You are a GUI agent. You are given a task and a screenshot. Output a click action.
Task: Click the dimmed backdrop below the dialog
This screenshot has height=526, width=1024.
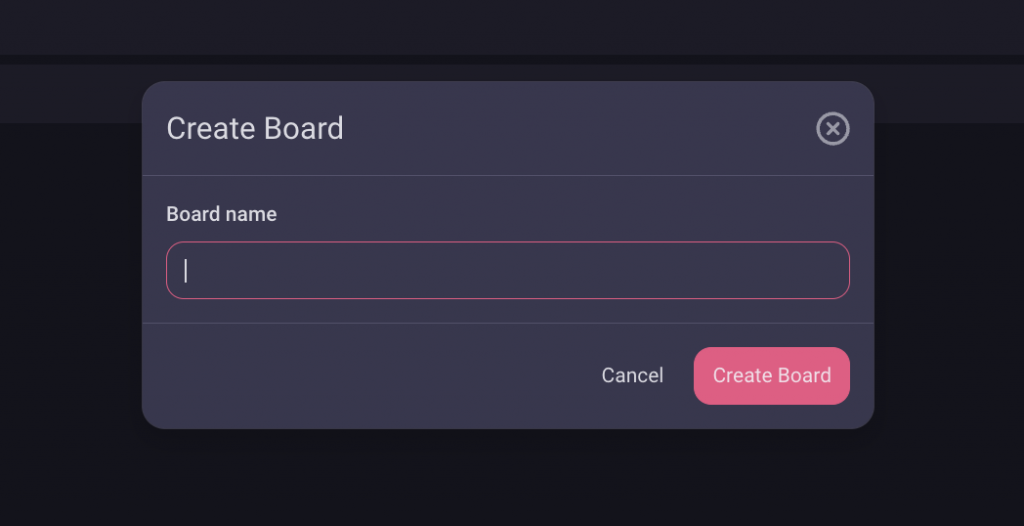tap(507, 480)
